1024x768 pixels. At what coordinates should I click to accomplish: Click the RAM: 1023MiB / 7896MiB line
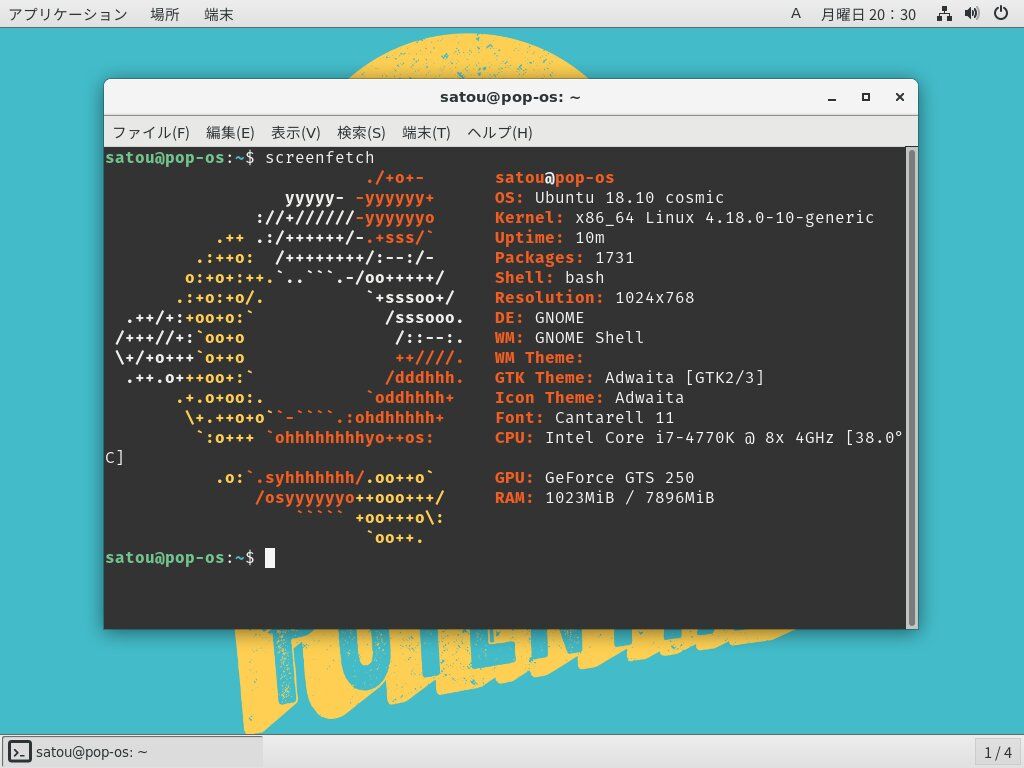[605, 498]
